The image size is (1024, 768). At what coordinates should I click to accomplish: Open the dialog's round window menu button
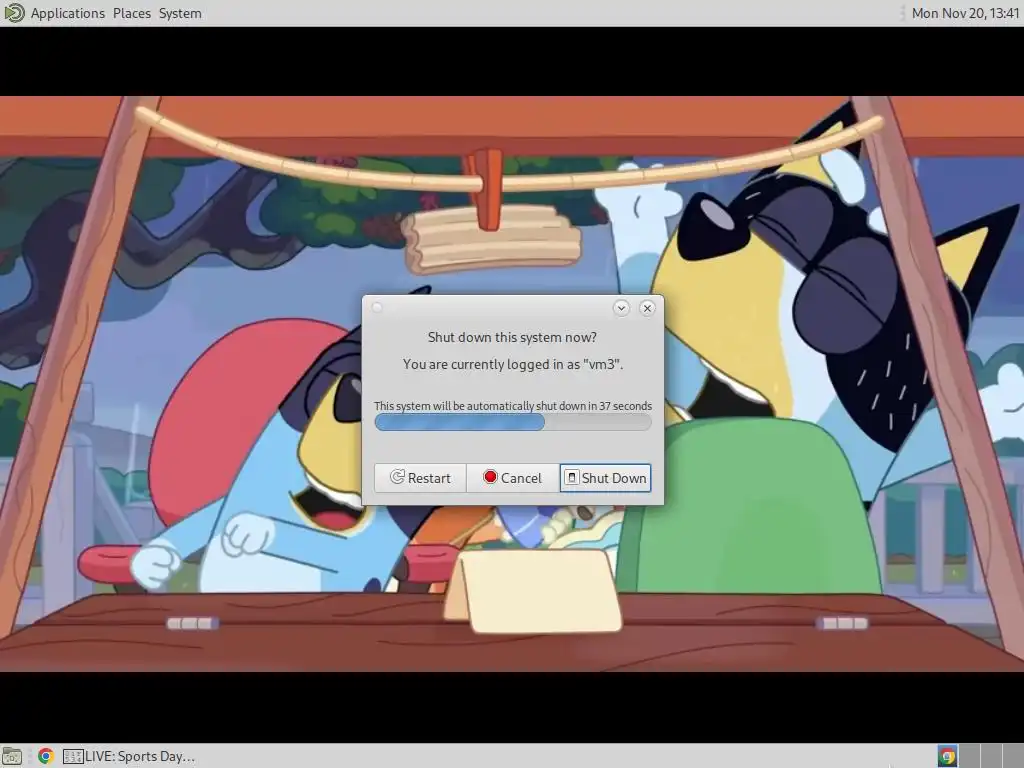(x=377, y=308)
